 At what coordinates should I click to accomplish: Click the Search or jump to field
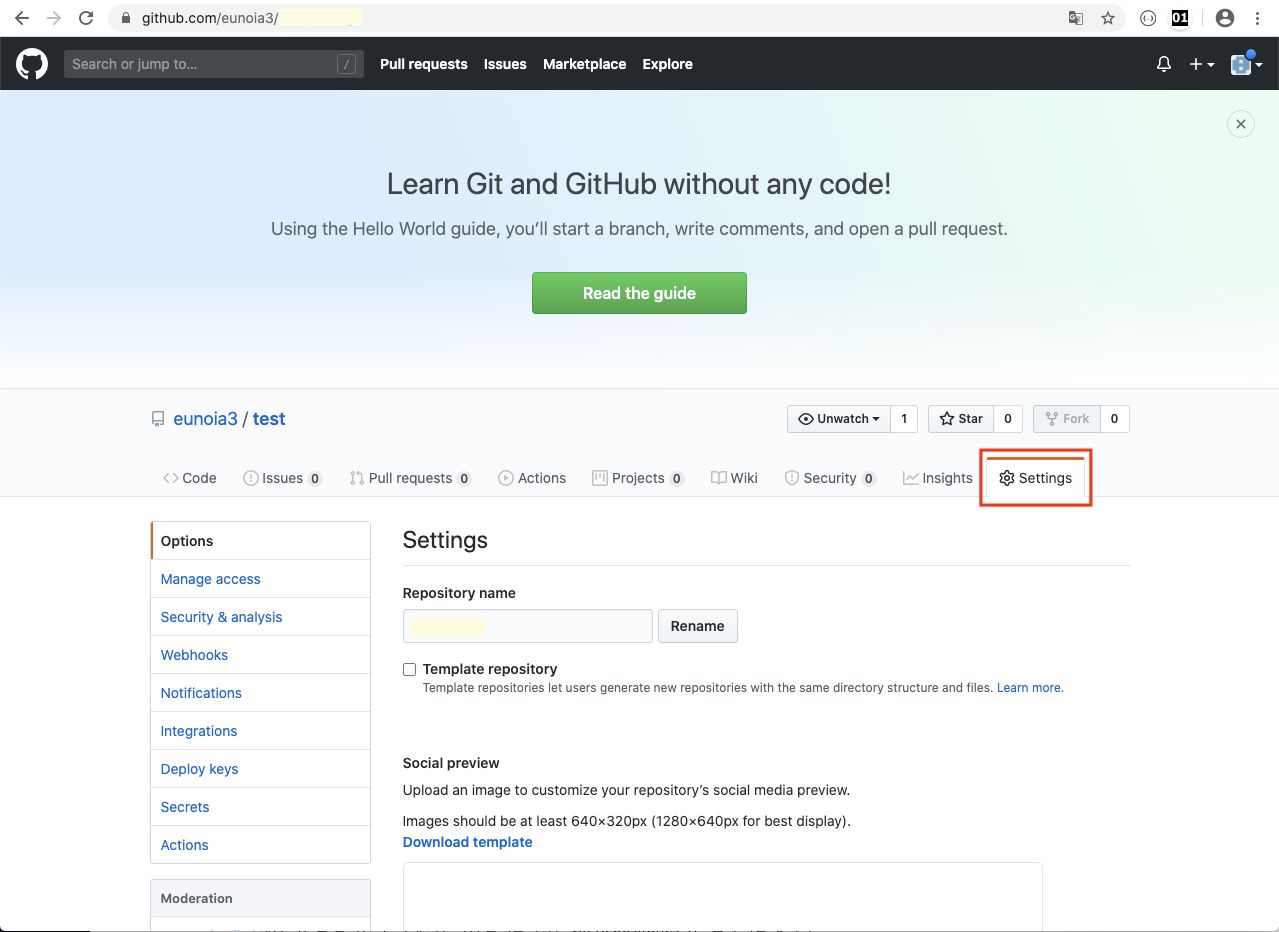pos(214,64)
